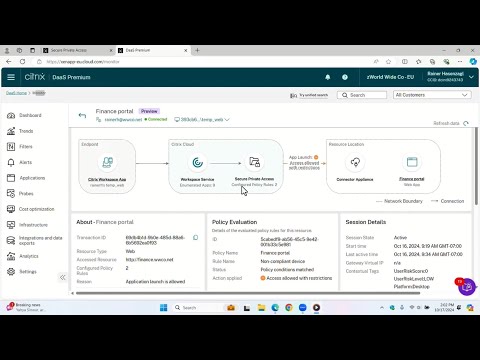Click the Finance portal web app icon
This screenshot has width=480, height=360.
click(412, 162)
